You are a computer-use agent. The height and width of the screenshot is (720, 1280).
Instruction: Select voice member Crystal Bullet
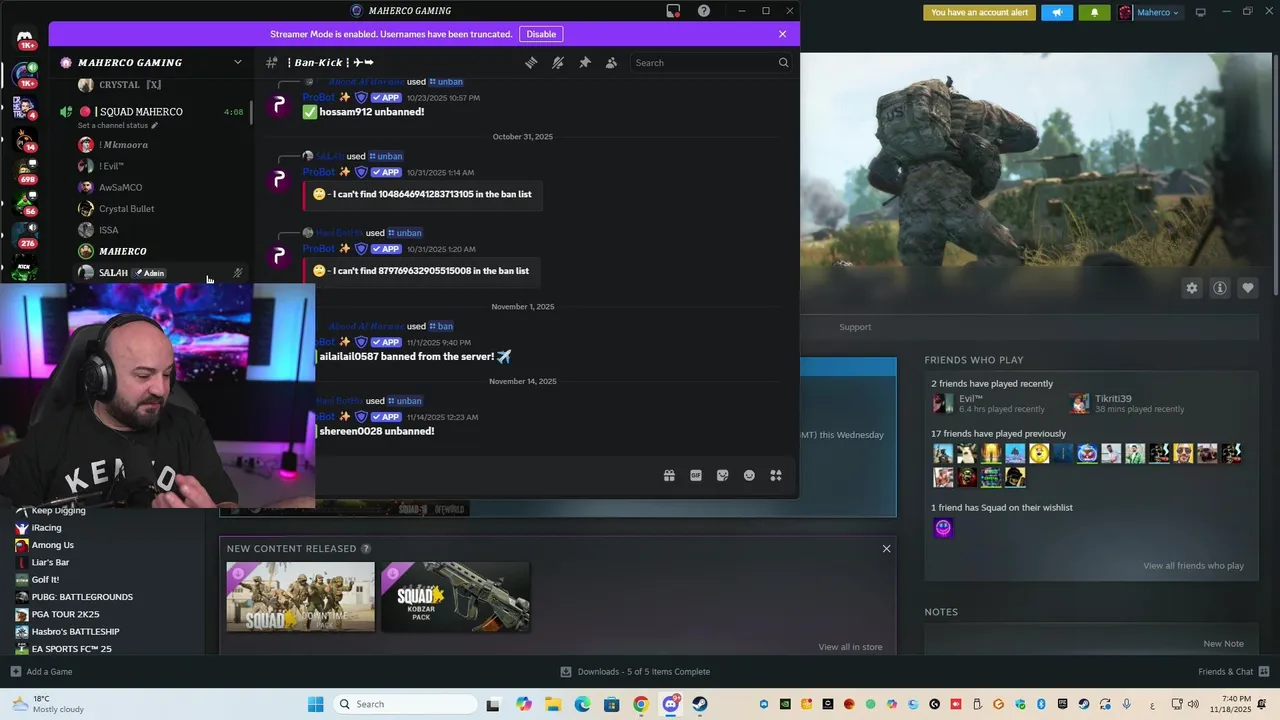pos(126,209)
